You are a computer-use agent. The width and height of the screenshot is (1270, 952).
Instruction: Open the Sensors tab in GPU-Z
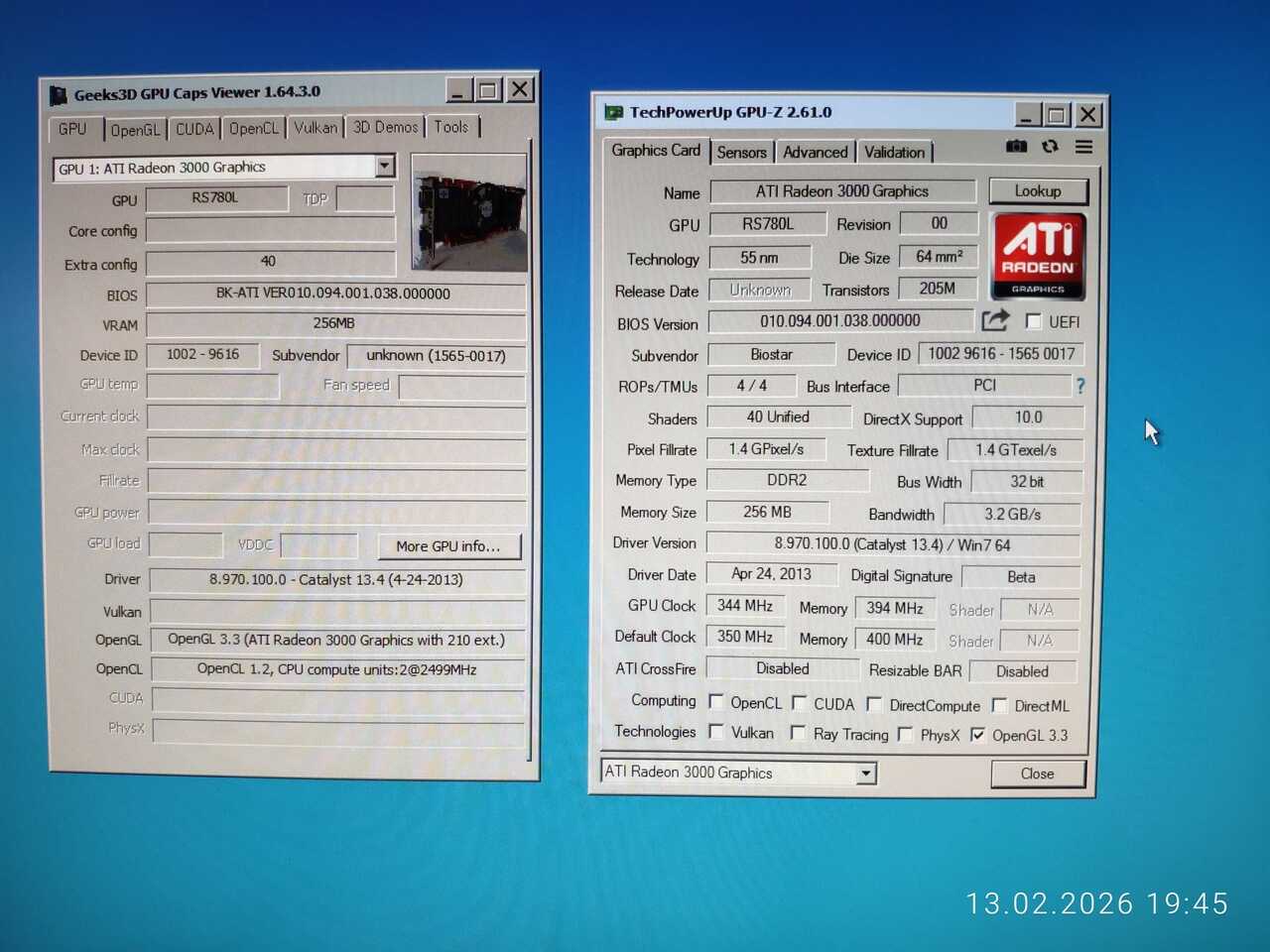(742, 153)
